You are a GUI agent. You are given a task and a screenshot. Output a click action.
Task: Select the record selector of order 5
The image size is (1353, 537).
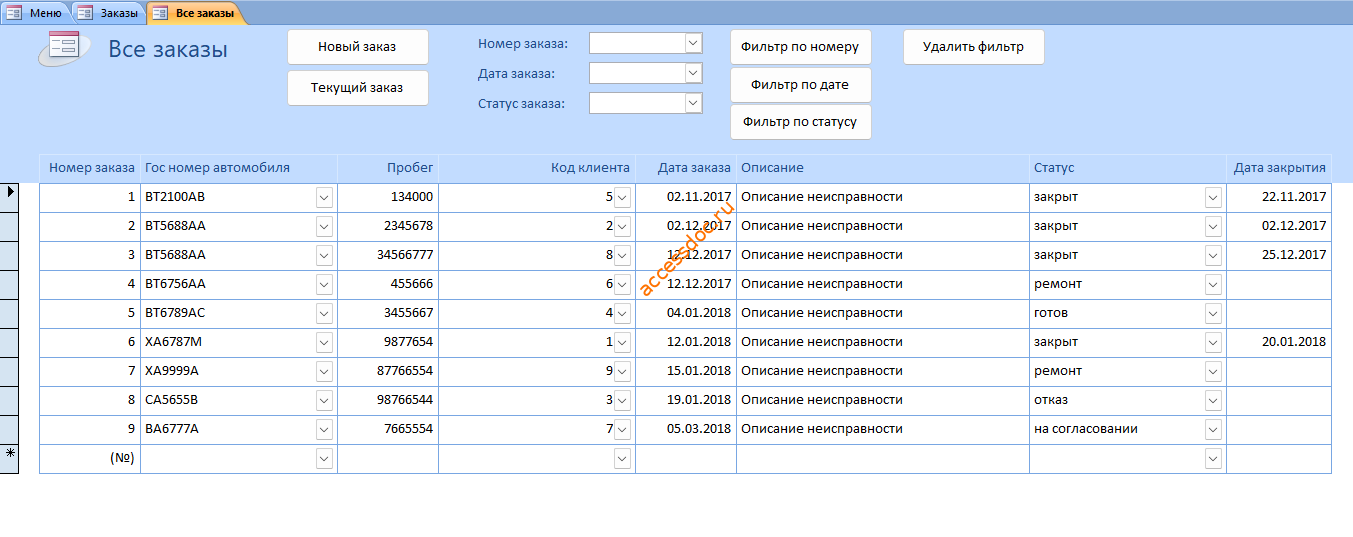point(9,314)
